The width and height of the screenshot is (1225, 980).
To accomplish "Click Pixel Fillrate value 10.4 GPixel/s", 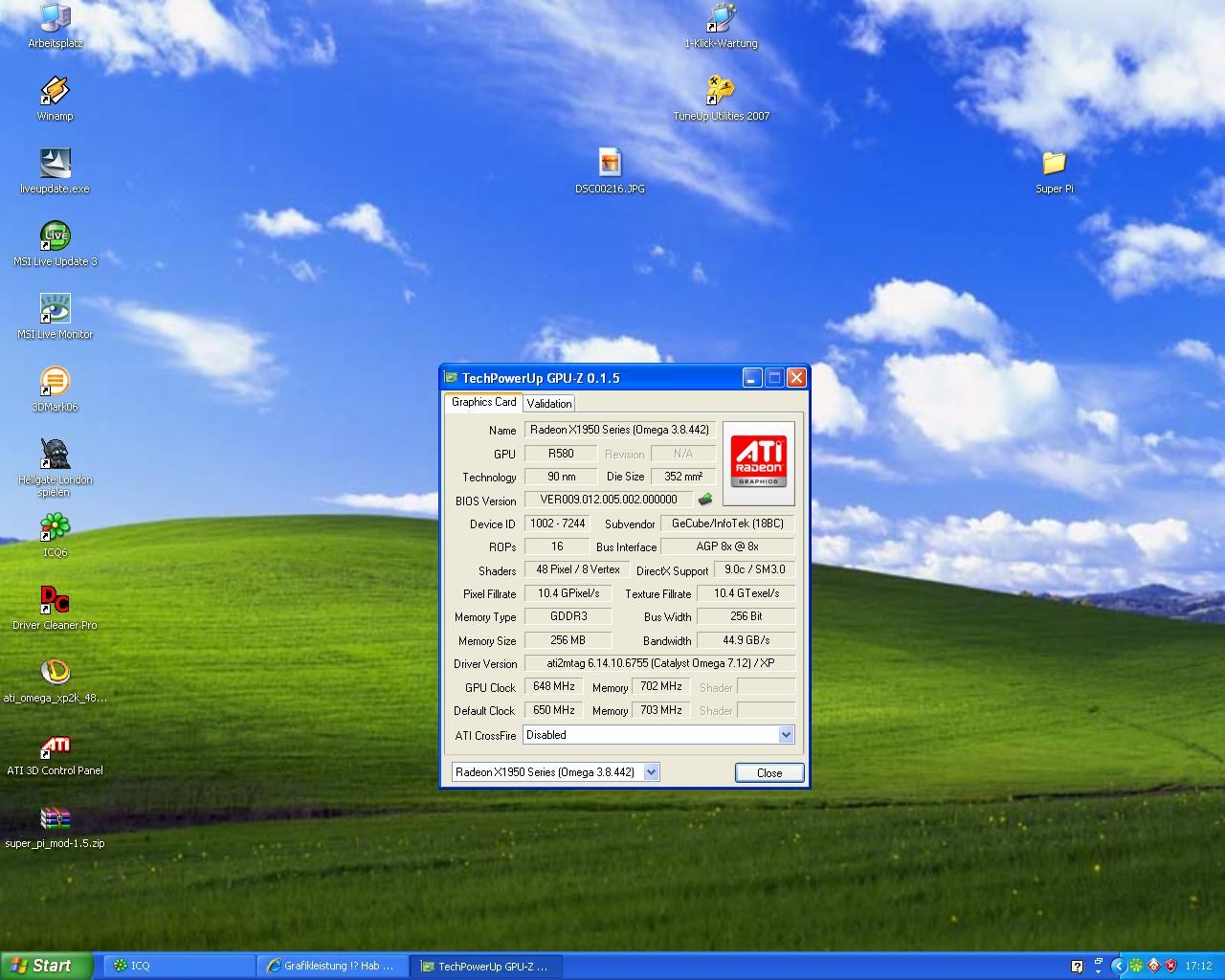I will click(x=568, y=593).
